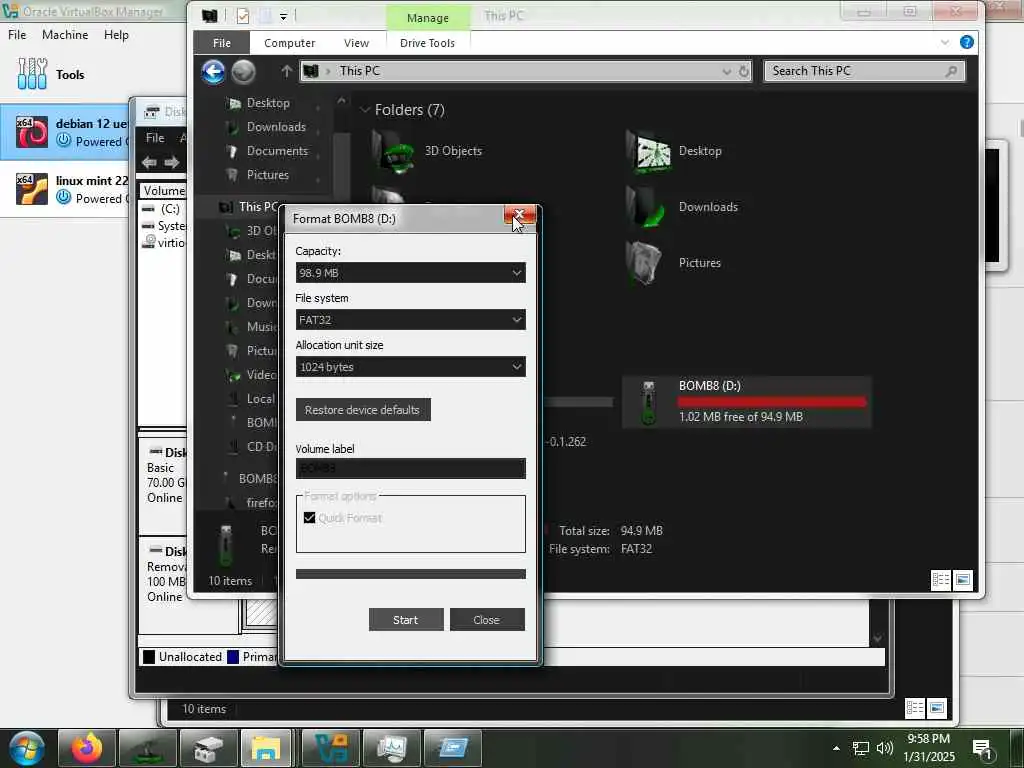1024x768 pixels.
Task: Click the format progress bar
Action: pos(410,574)
